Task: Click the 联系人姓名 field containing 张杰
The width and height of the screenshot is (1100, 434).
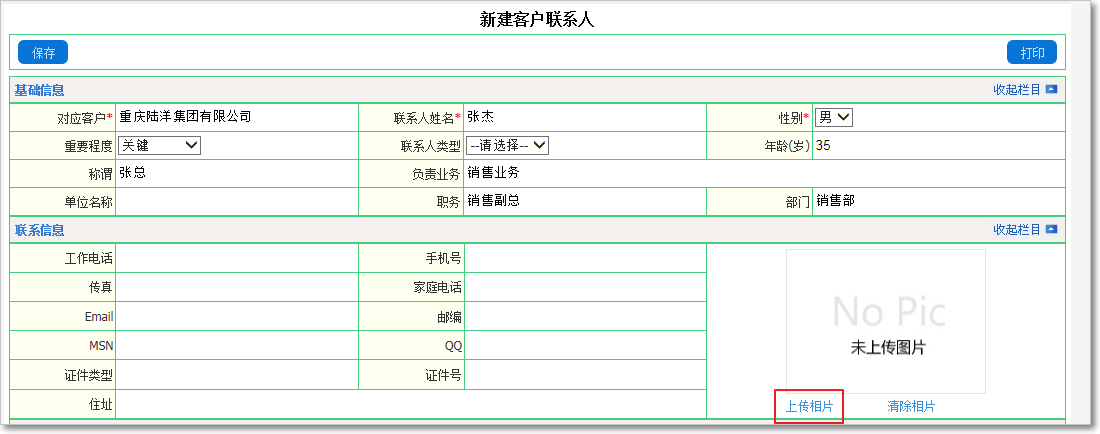Action: pos(585,118)
